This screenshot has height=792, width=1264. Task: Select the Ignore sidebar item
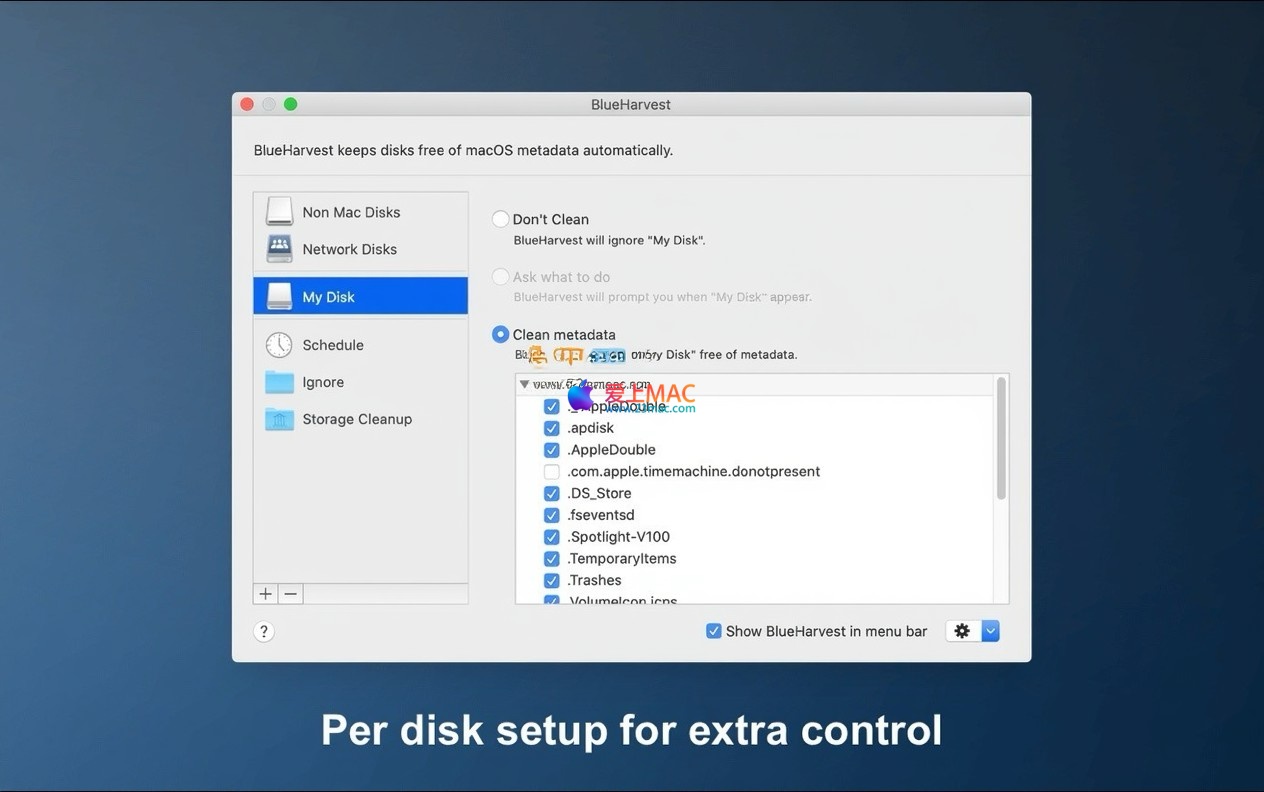coord(323,382)
